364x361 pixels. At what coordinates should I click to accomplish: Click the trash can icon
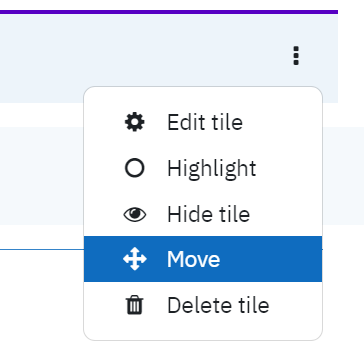pos(135,305)
